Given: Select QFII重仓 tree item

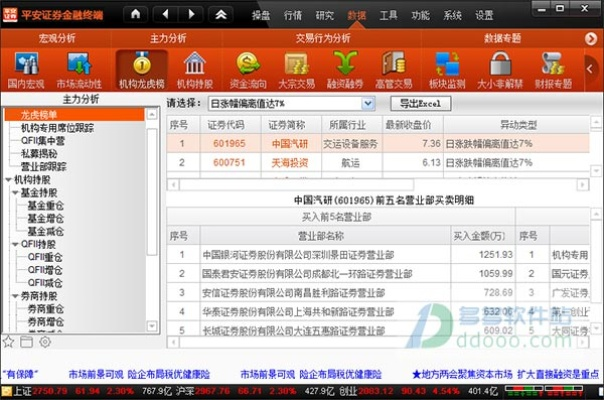Looking at the screenshot, I should (45, 257).
